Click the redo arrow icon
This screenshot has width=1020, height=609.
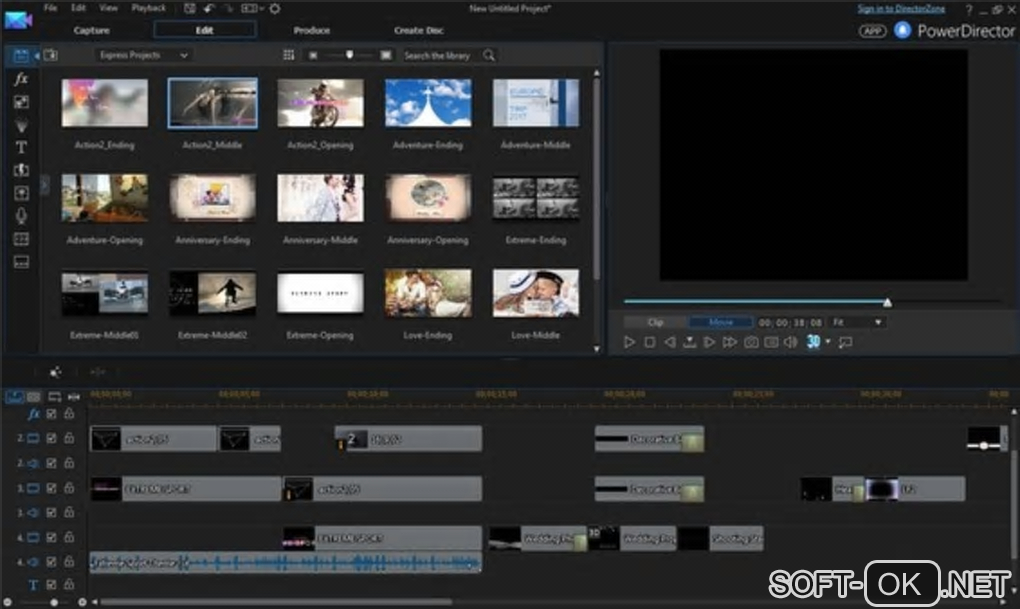(x=228, y=8)
